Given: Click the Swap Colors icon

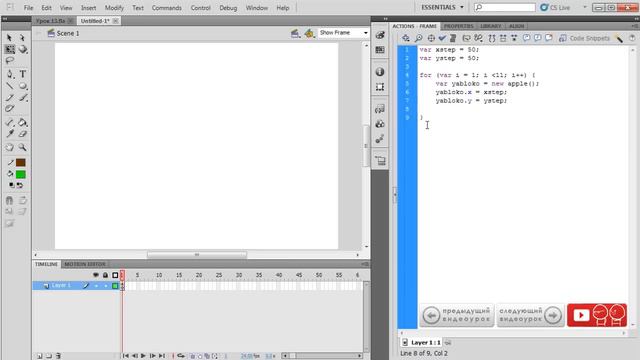Looking at the screenshot, I should (20, 185).
